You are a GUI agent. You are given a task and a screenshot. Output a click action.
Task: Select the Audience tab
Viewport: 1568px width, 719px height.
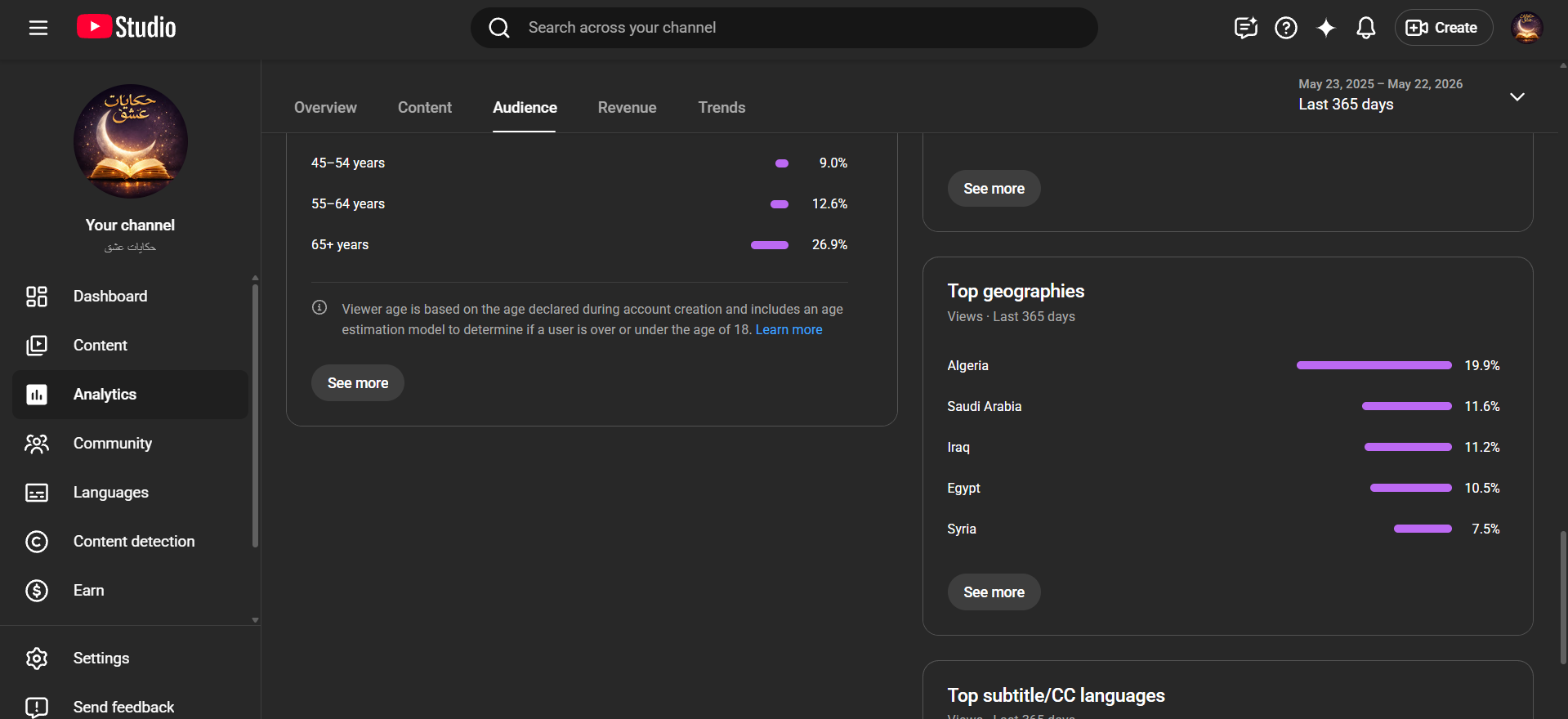[525, 108]
